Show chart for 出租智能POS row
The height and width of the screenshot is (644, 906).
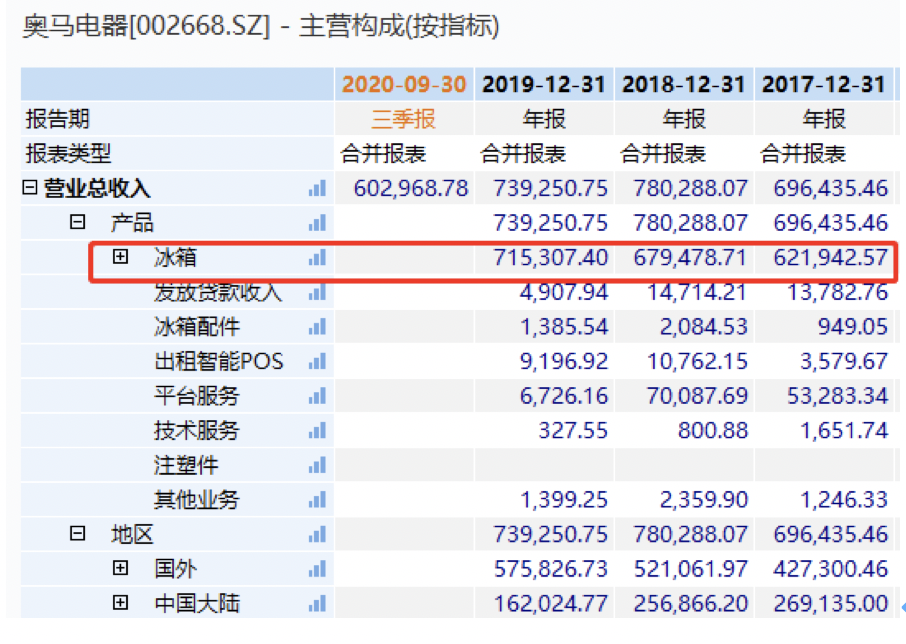317,361
